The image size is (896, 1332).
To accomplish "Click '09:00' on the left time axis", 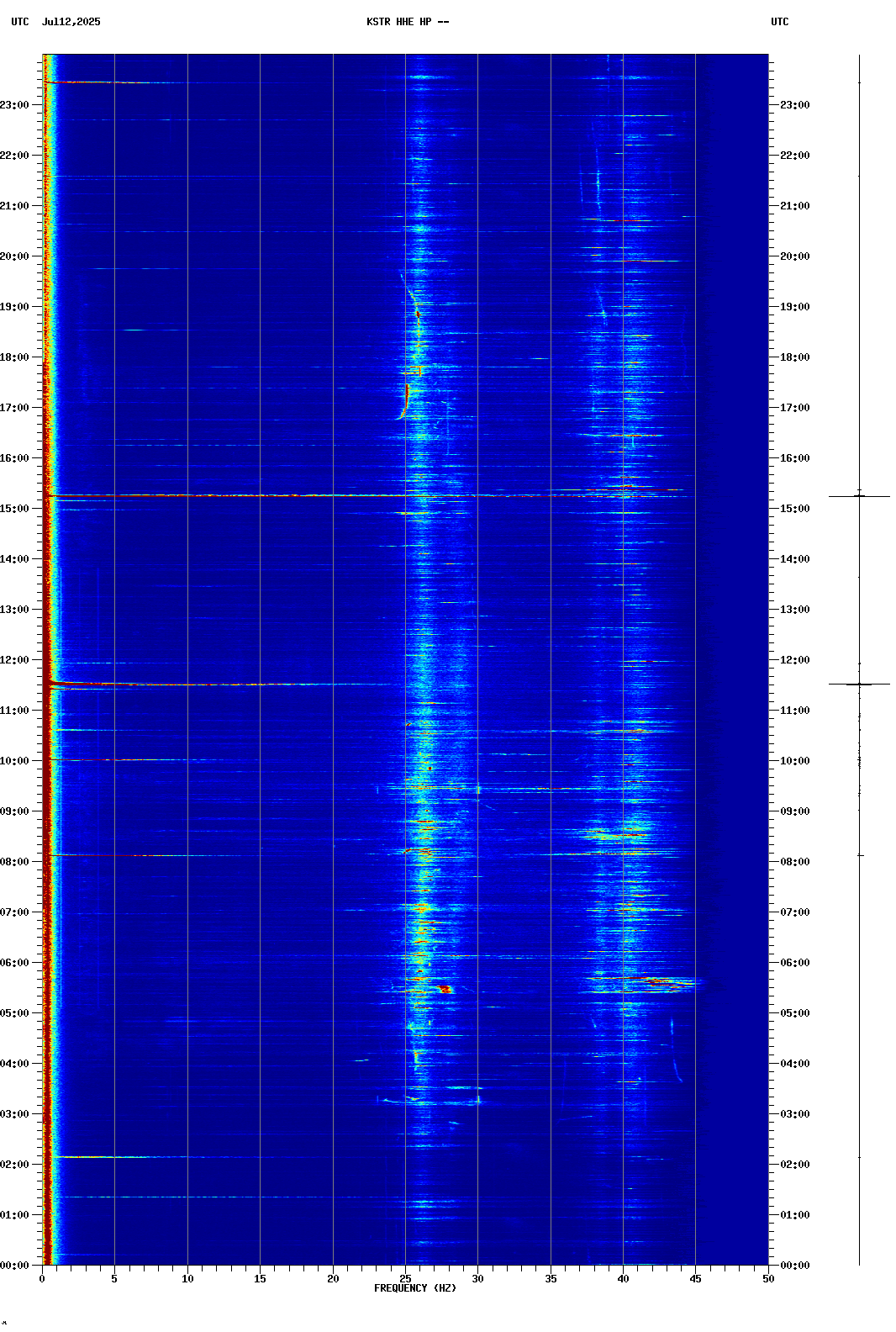I will click(x=15, y=811).
